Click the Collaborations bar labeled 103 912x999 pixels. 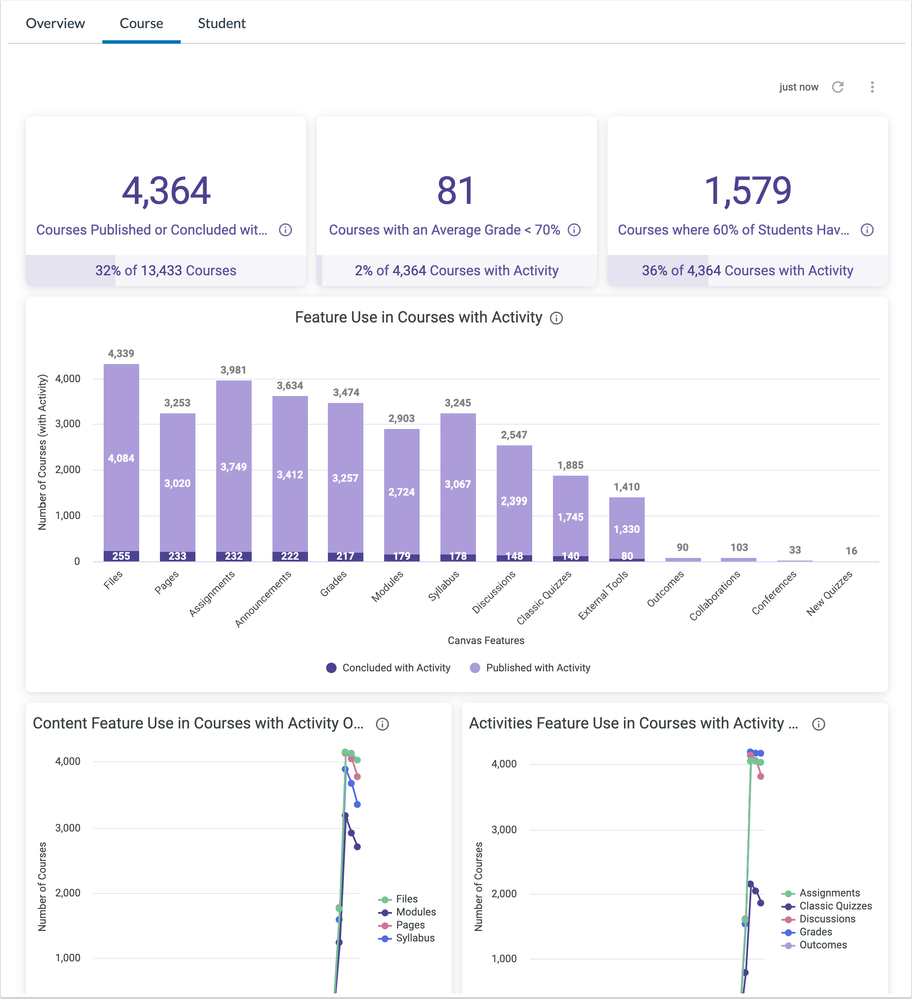coord(739,559)
